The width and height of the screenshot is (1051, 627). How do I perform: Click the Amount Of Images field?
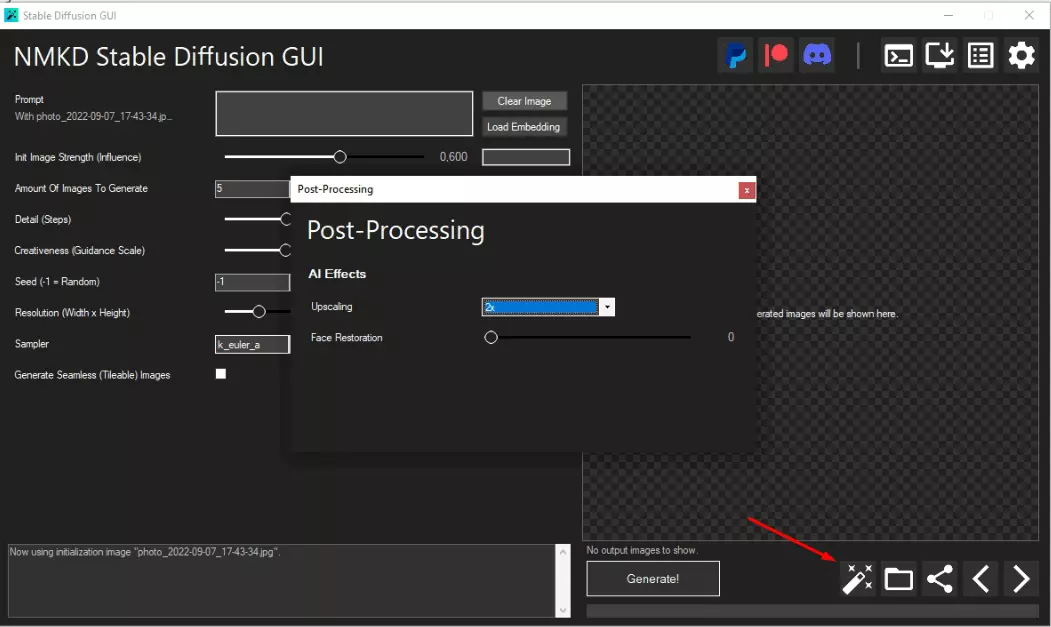(252, 188)
